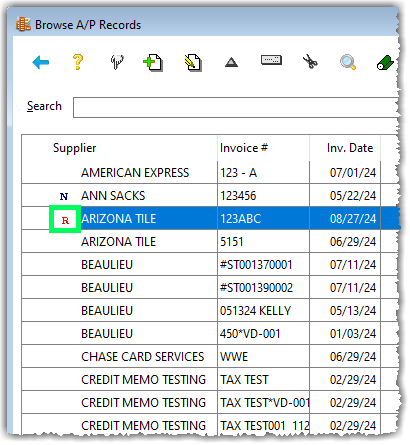
Task: Click the Browse A/P Records title bar icon
Action: click(x=23, y=25)
